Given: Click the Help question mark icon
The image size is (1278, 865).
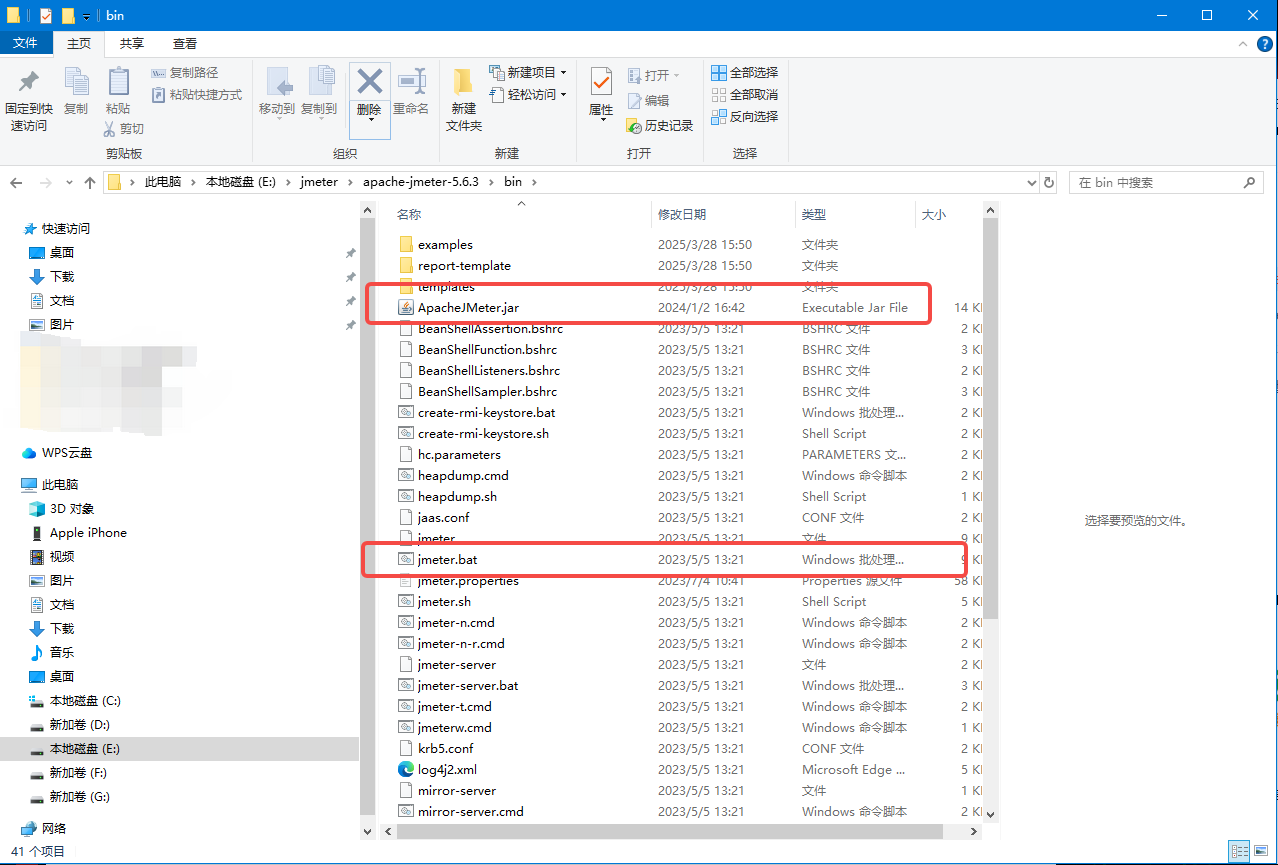Looking at the screenshot, I should click(1264, 44).
